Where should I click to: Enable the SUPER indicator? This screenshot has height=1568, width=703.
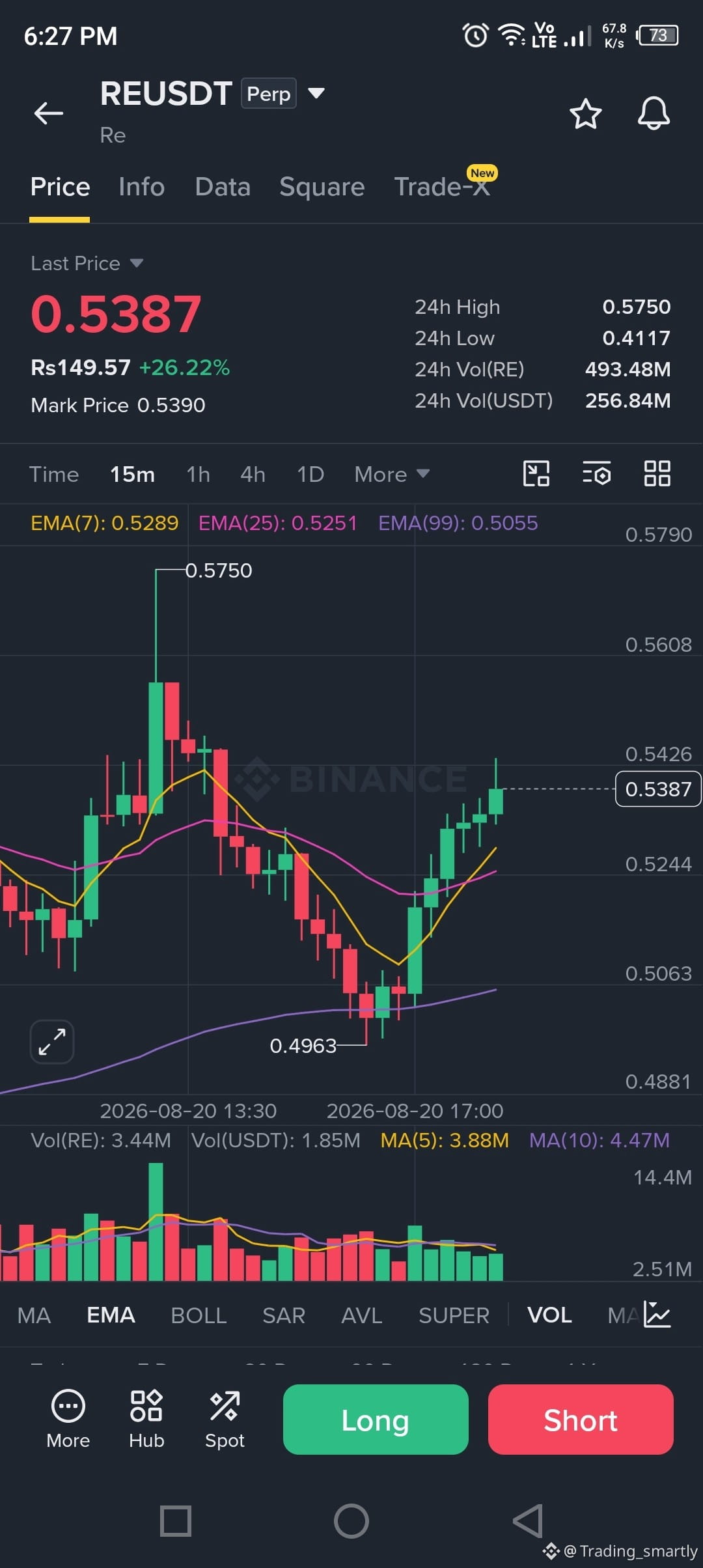[454, 1315]
